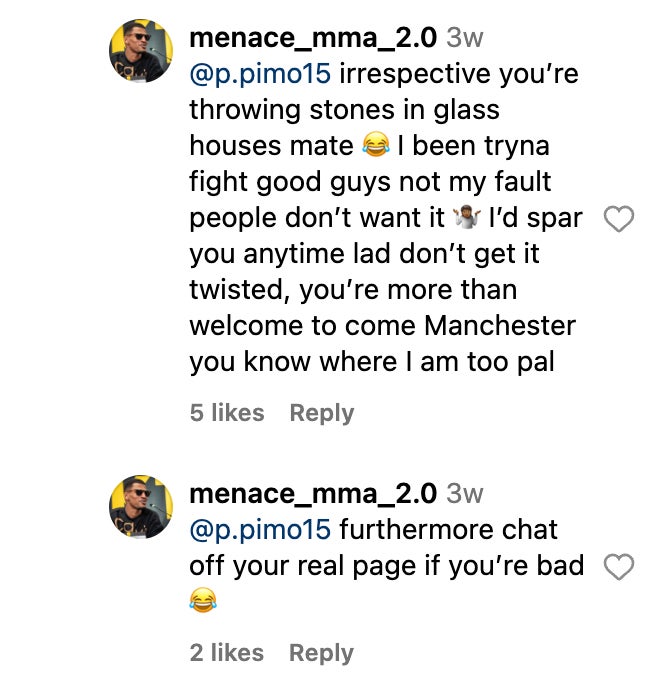Reply to the comment with 5 likes
Viewport: 664px width, 692px height.
[x=321, y=413]
